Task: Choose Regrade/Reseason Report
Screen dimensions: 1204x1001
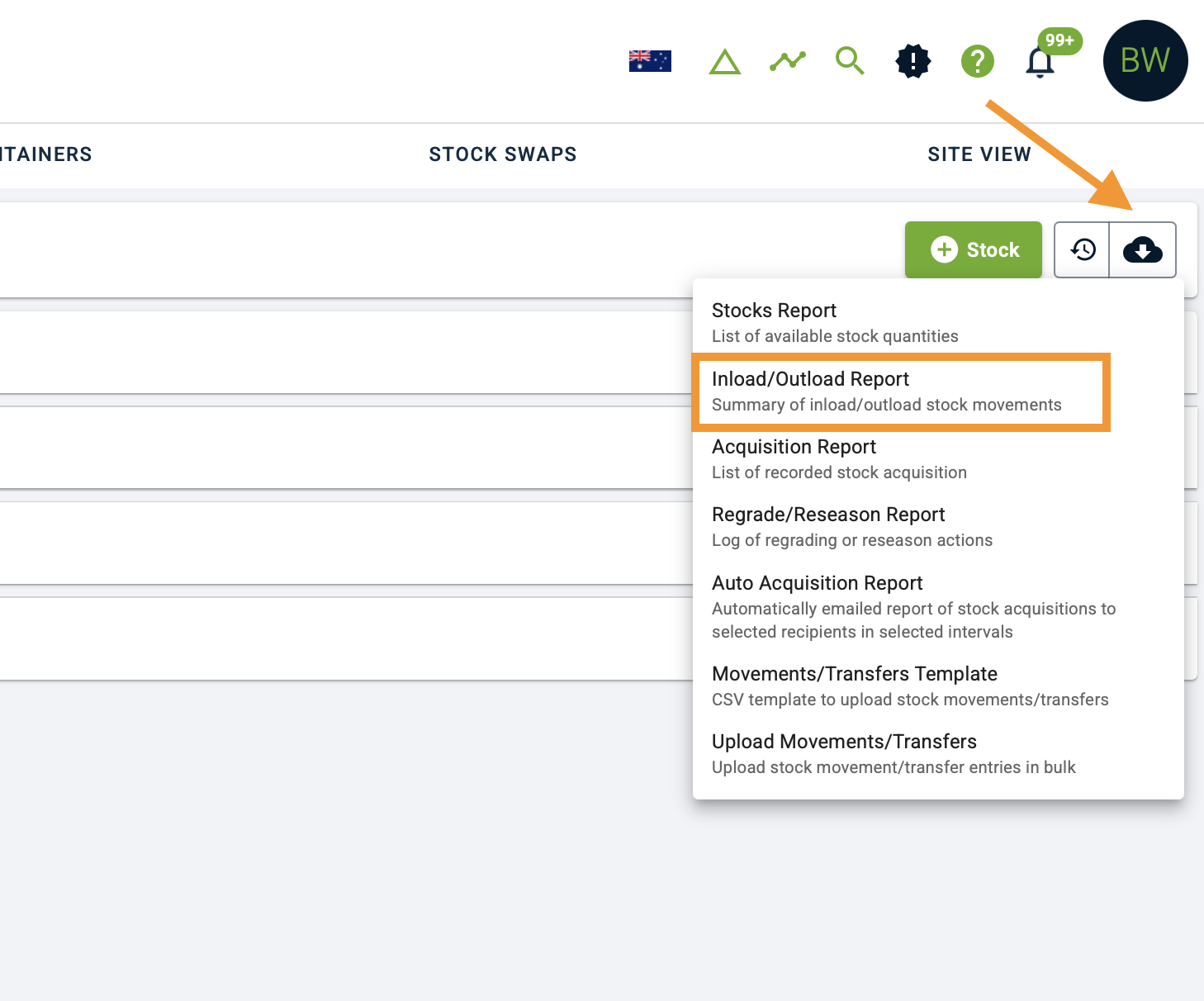Action: pos(851,526)
